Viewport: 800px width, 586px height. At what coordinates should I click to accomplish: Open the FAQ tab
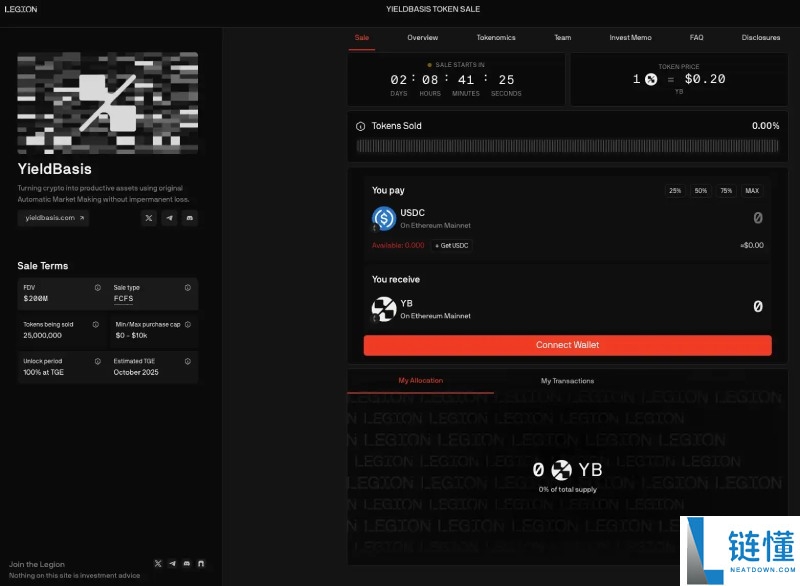[696, 38]
